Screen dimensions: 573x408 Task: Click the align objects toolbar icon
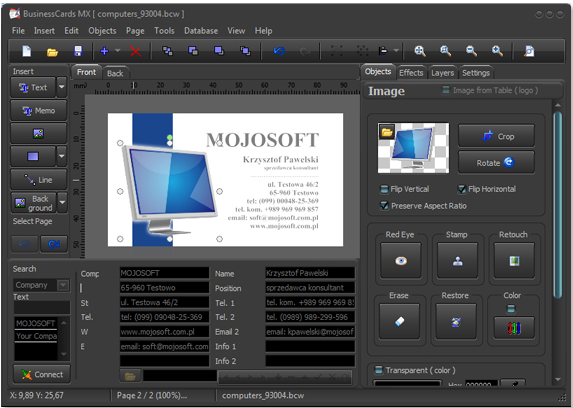[x=383, y=50]
